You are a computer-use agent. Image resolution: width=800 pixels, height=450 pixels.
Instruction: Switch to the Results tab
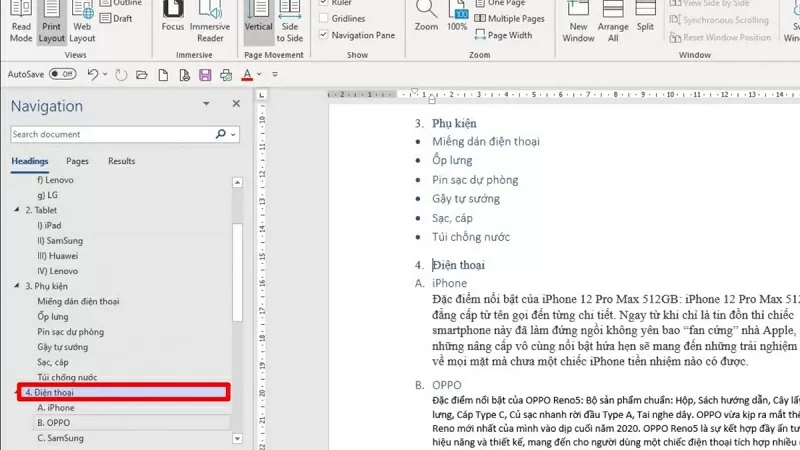121,161
